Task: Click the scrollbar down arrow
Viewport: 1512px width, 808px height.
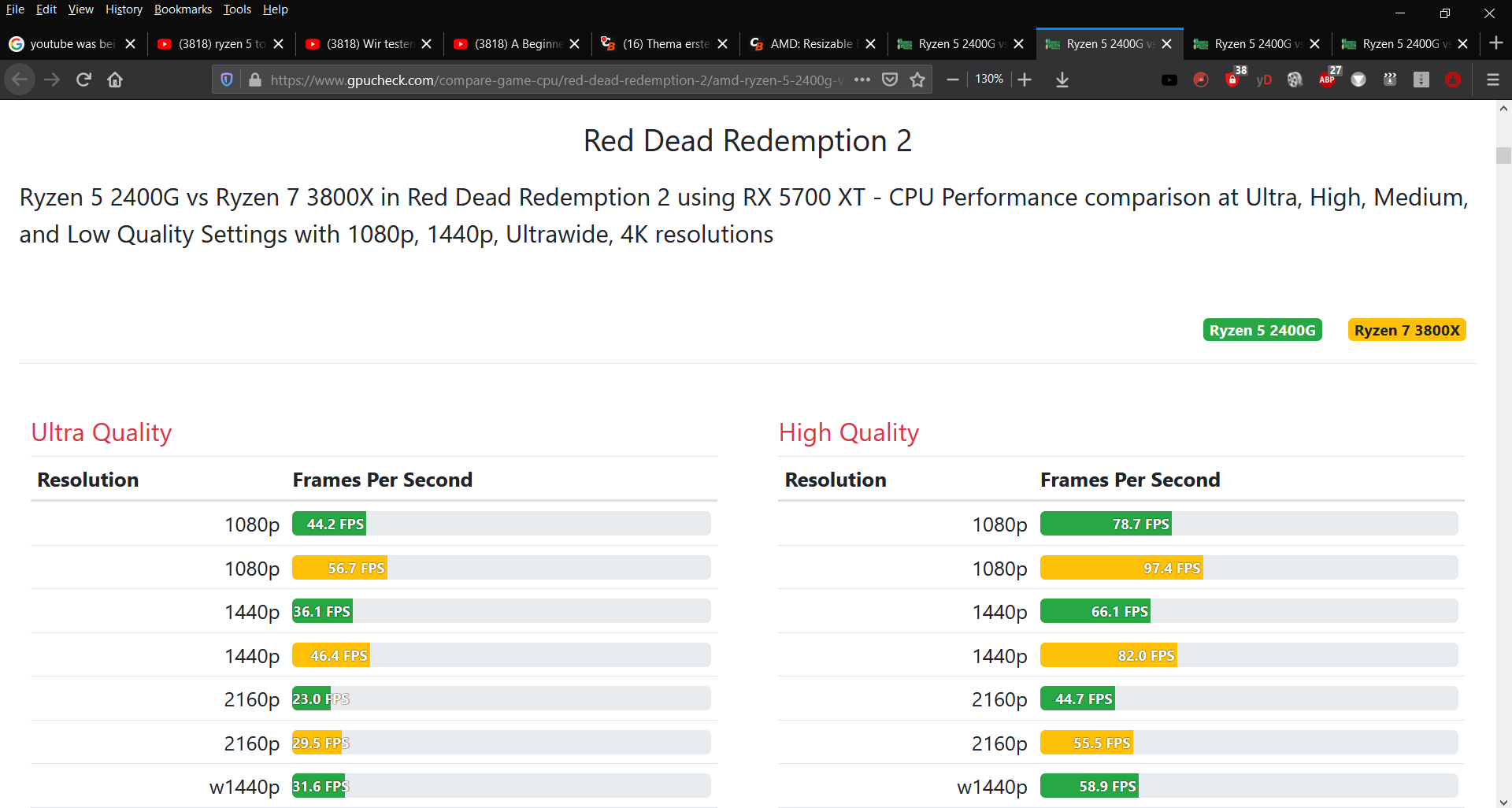Action: coord(1503,802)
